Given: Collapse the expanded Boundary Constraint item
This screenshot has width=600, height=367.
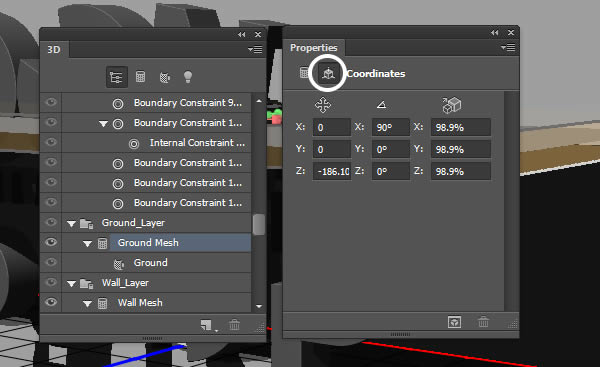Looking at the screenshot, I should pyautogui.click(x=103, y=124).
